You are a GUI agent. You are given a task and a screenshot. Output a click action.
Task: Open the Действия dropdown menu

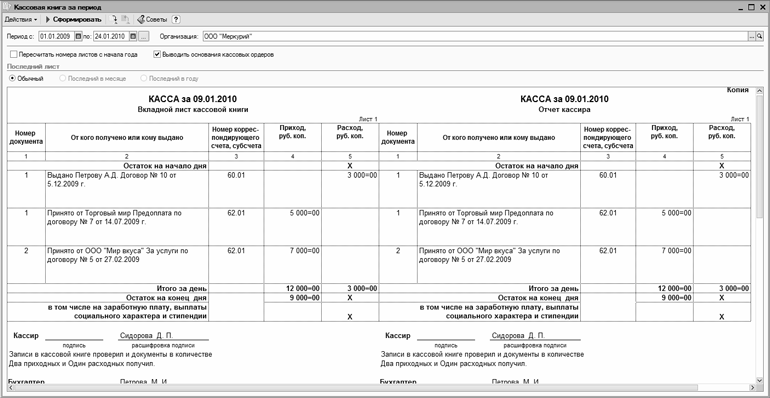[x=21, y=20]
